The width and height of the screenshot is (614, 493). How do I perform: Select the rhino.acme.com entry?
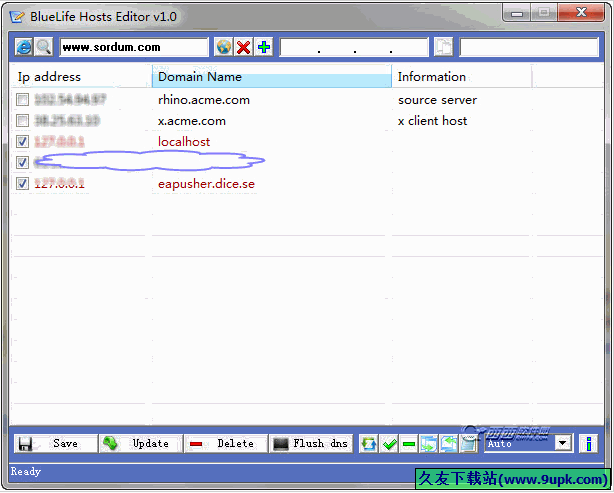[204, 100]
